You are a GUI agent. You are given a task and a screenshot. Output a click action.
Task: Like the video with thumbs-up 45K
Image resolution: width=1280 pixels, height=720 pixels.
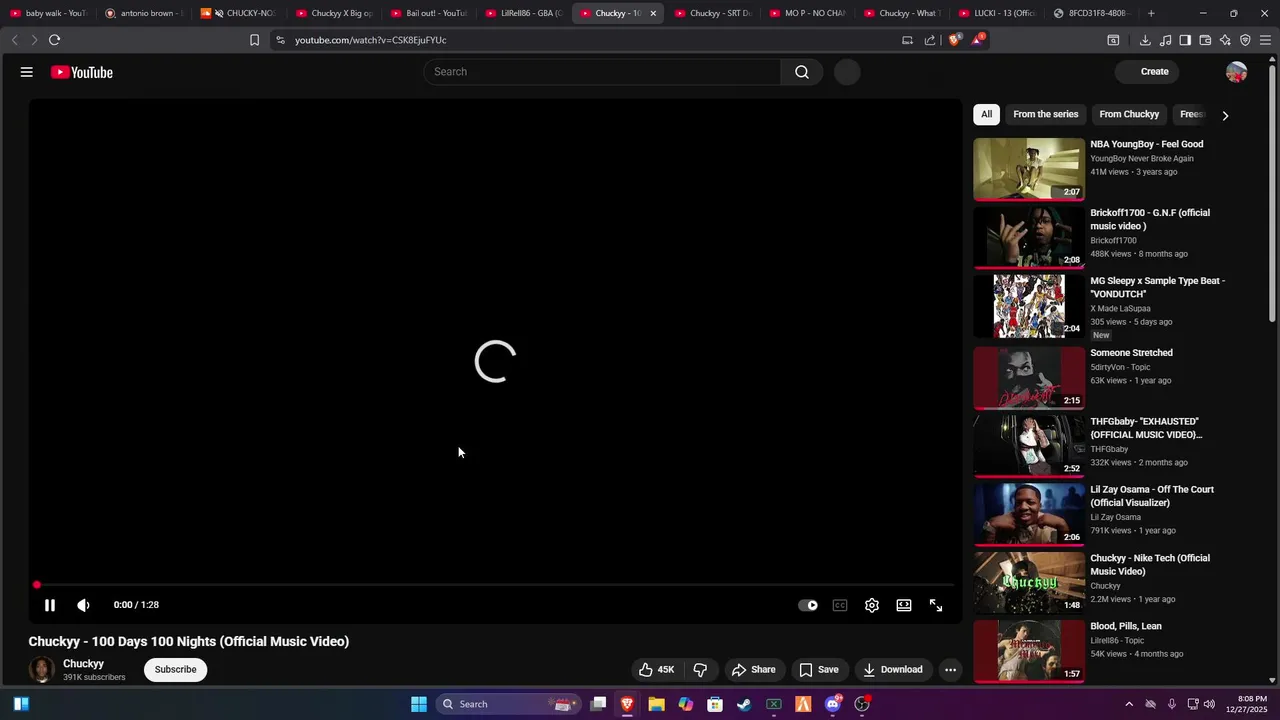tap(656, 670)
